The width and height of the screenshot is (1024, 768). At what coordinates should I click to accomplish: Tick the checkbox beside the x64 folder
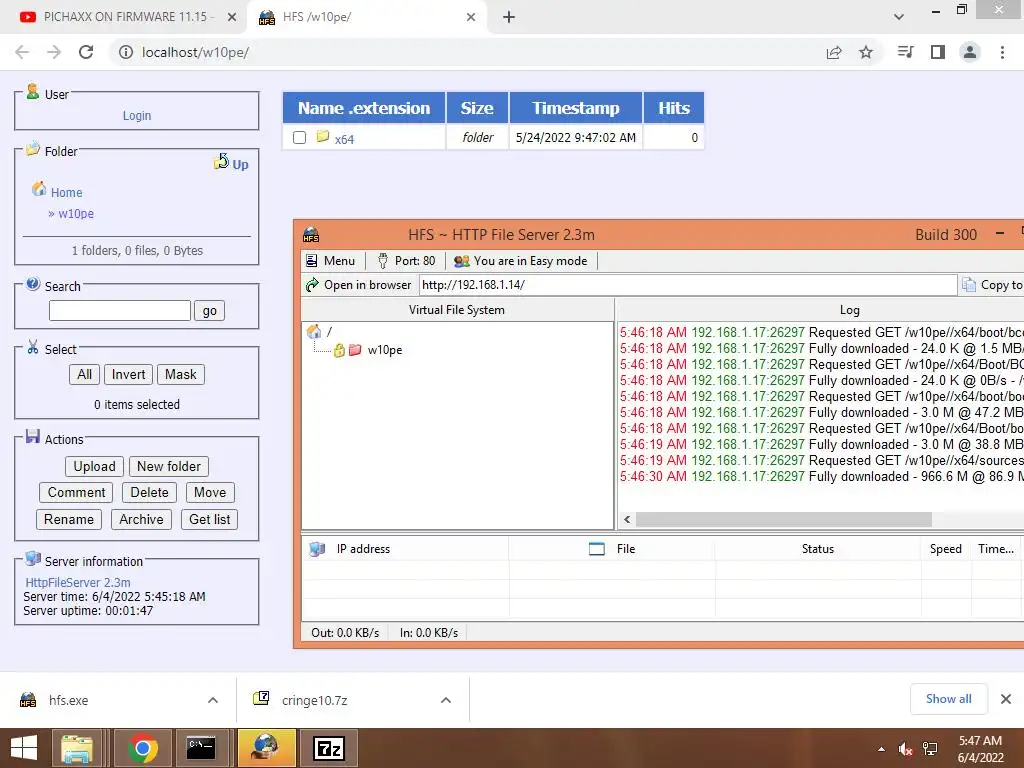[299, 138]
